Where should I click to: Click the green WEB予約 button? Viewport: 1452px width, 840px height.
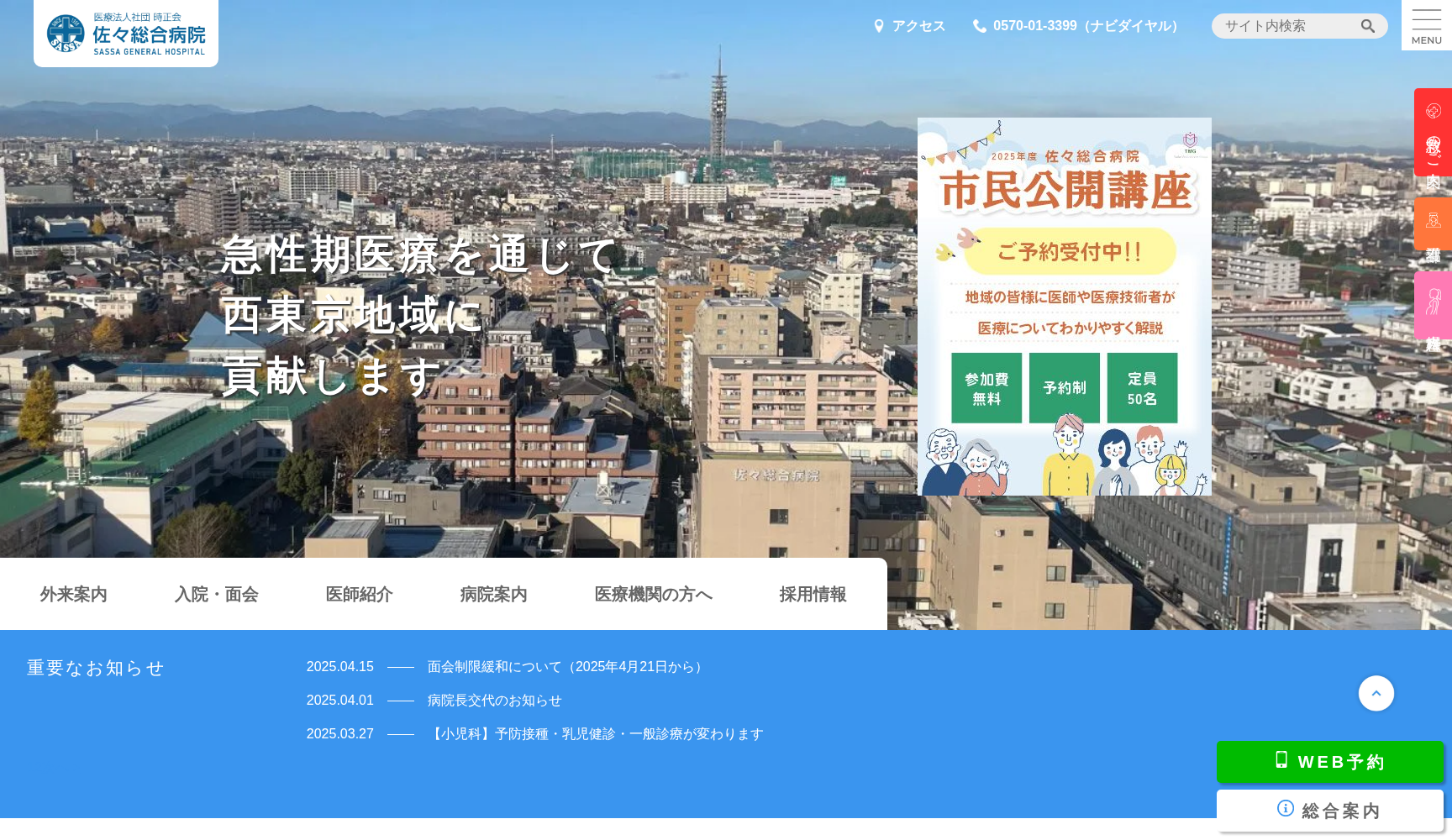tap(1329, 761)
